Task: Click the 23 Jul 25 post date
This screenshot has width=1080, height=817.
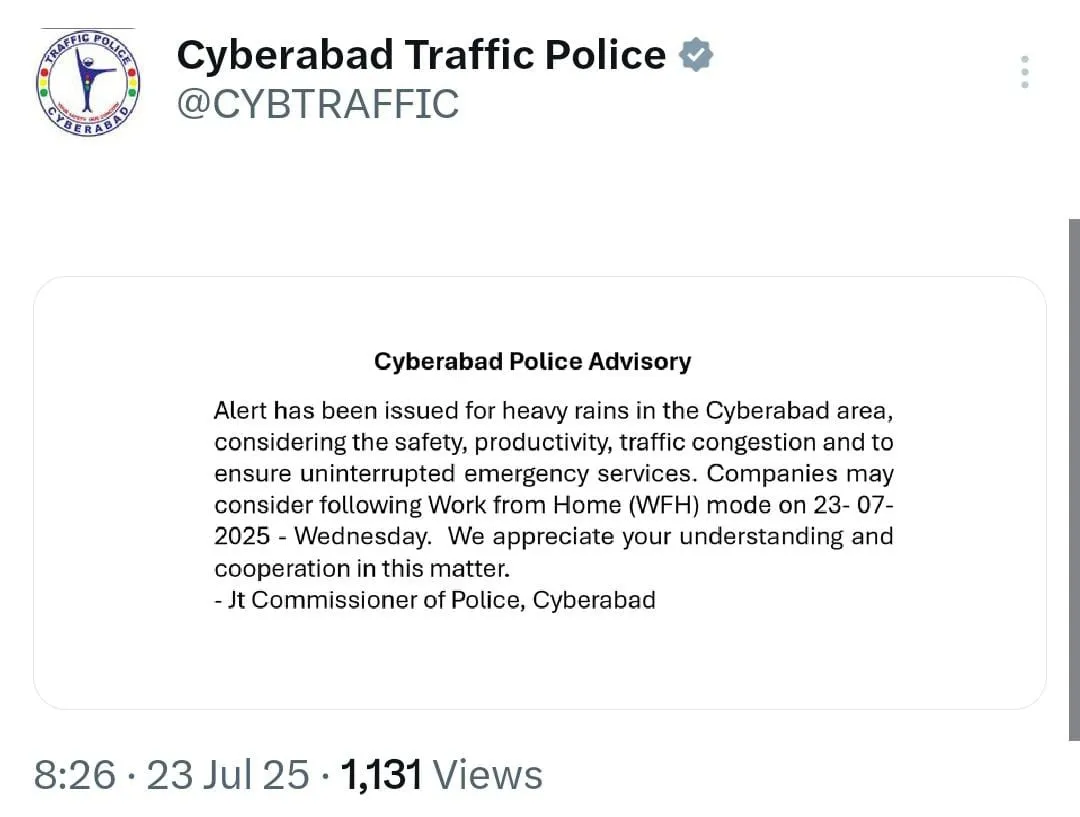Action: pyautogui.click(x=228, y=775)
